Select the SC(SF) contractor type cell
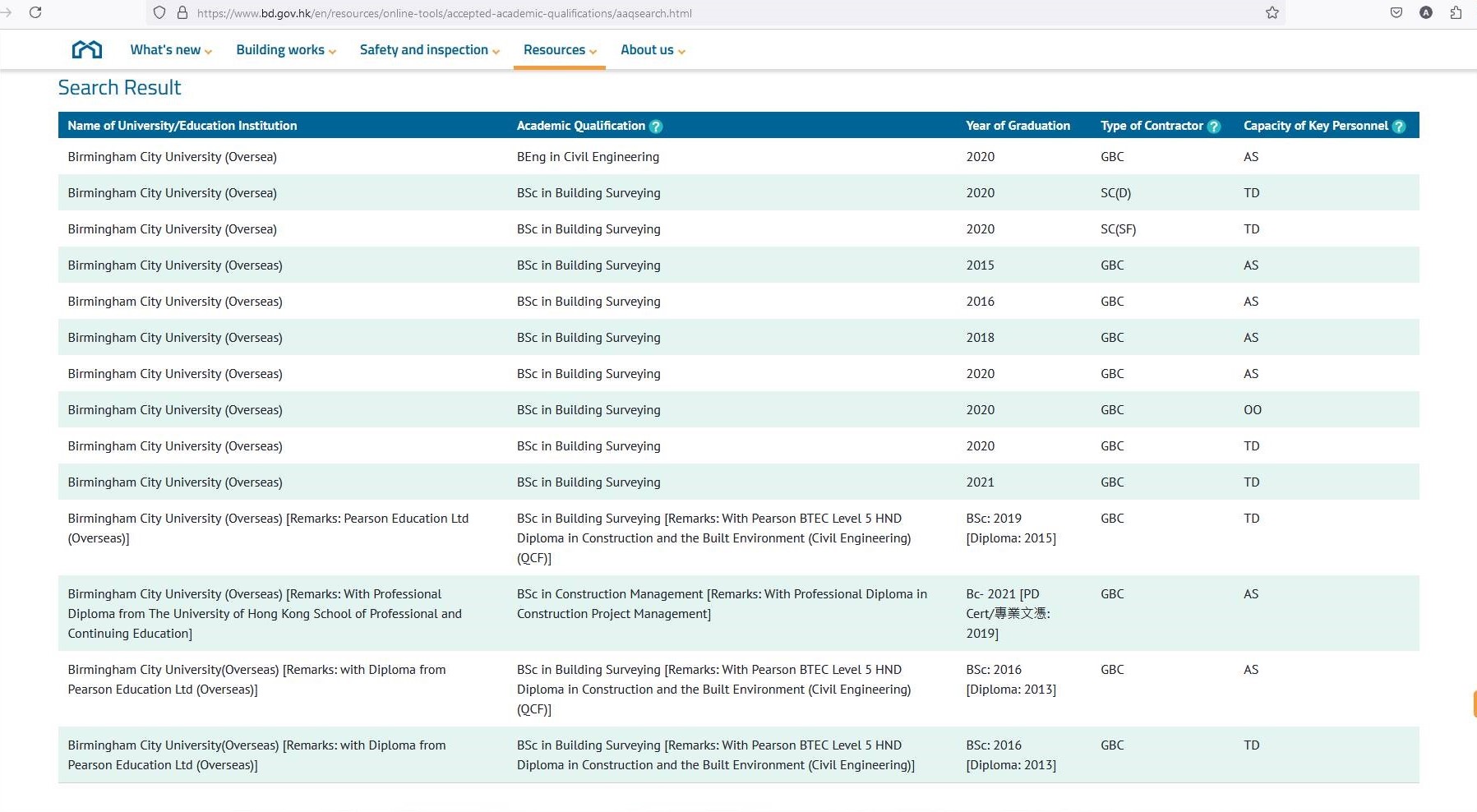 (1118, 229)
